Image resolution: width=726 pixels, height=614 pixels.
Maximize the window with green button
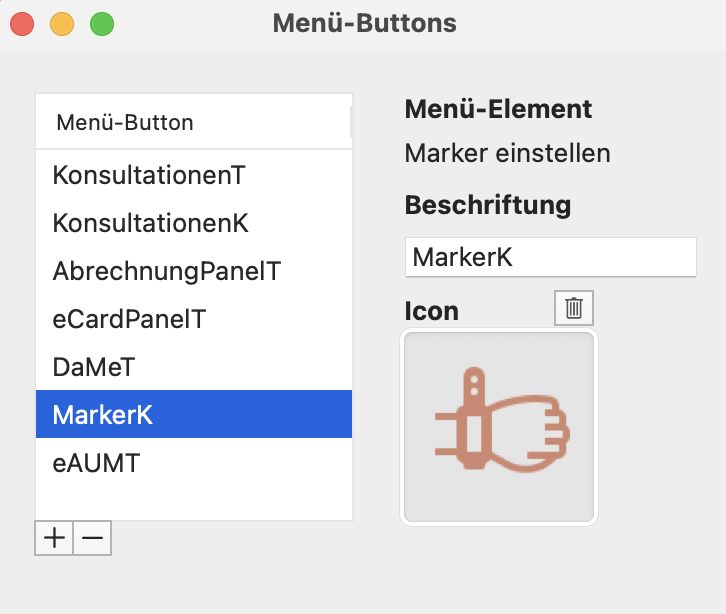pos(102,24)
